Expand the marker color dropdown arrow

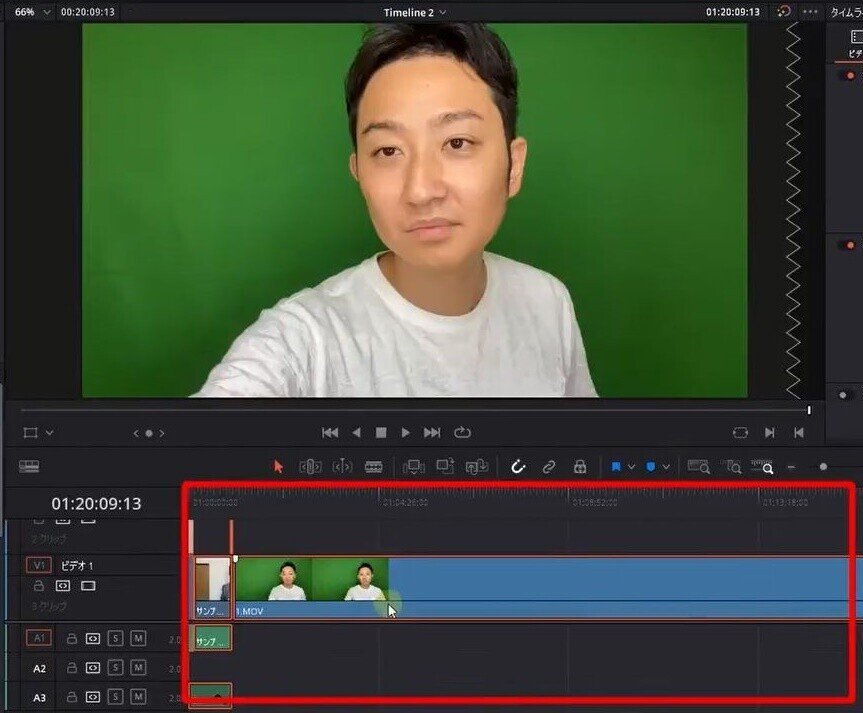point(666,467)
